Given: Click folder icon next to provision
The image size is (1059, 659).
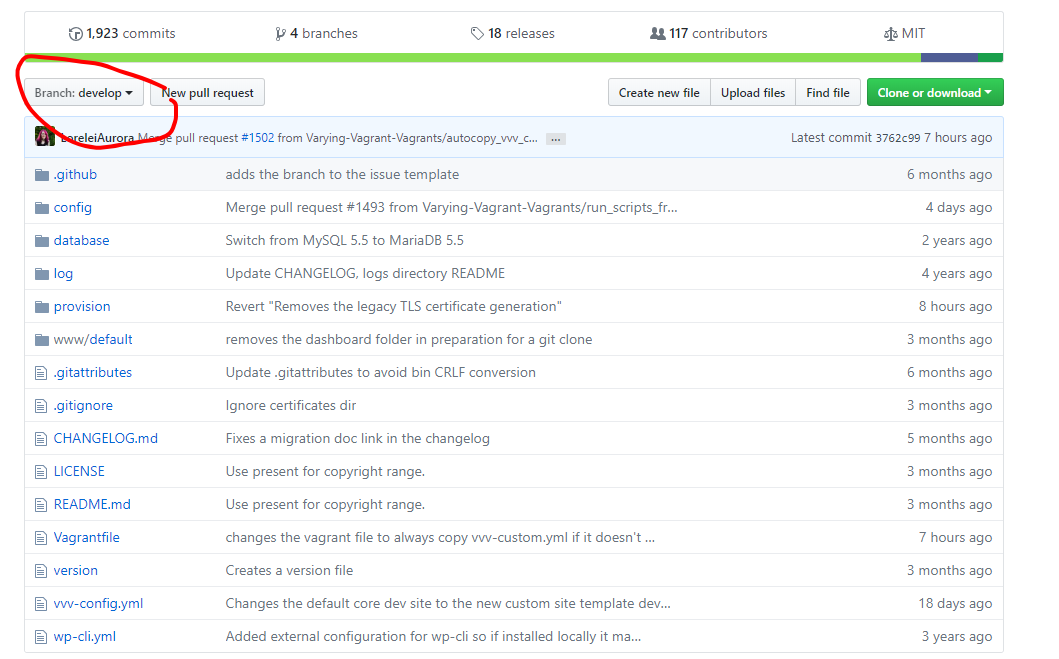Looking at the screenshot, I should point(42,307).
